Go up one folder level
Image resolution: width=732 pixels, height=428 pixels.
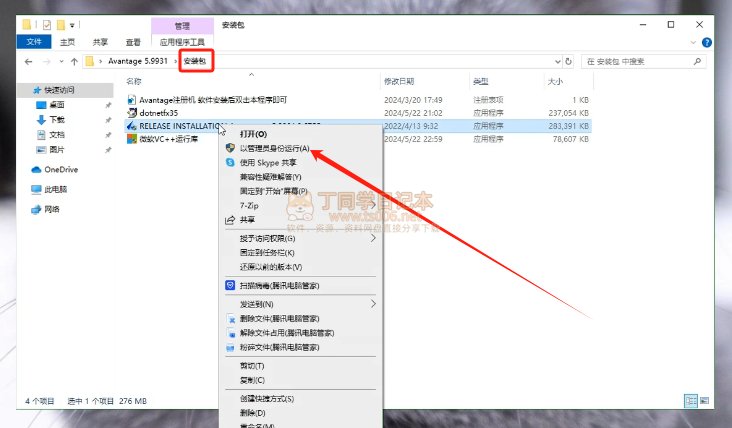point(74,62)
